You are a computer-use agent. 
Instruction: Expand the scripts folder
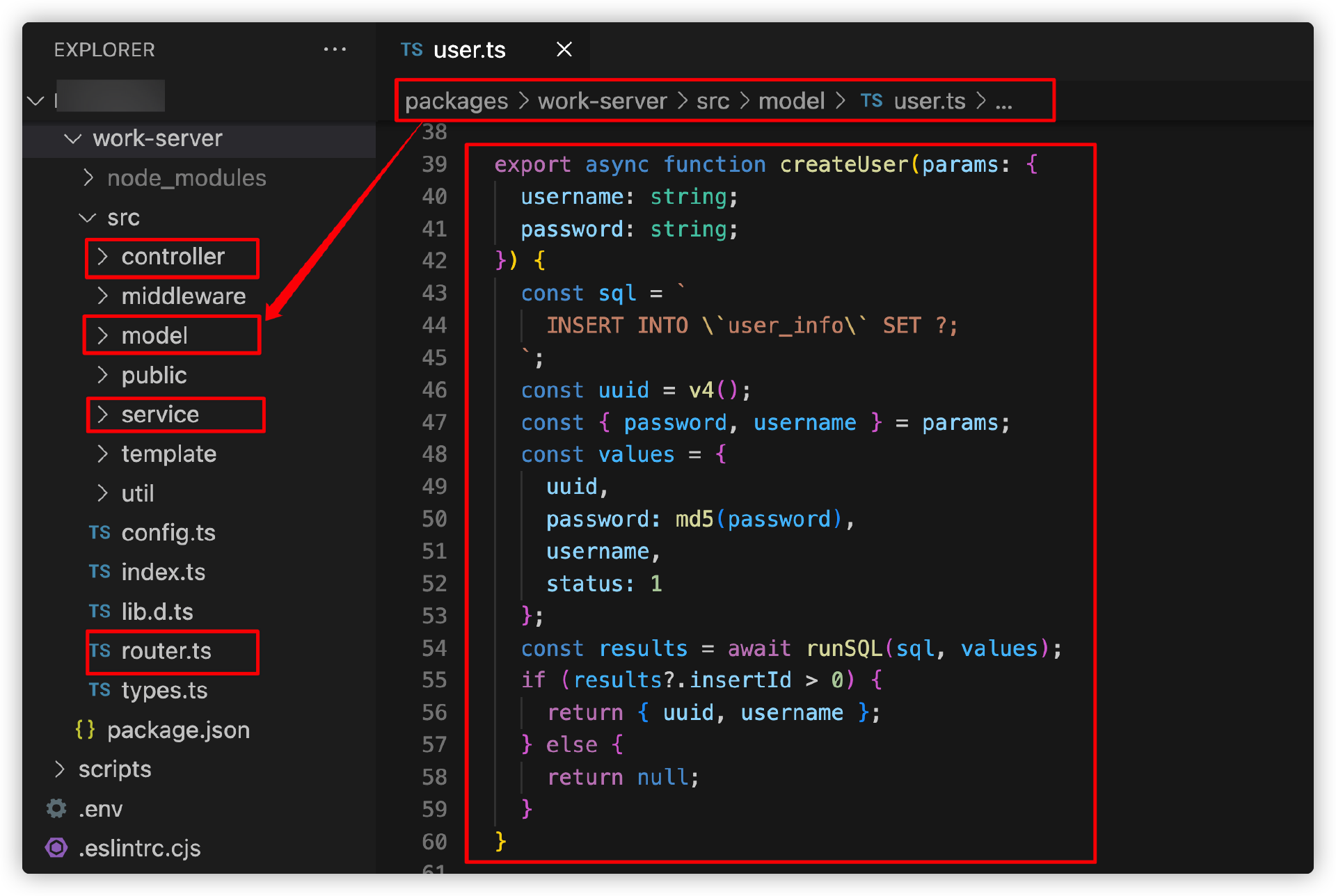pyautogui.click(x=60, y=769)
